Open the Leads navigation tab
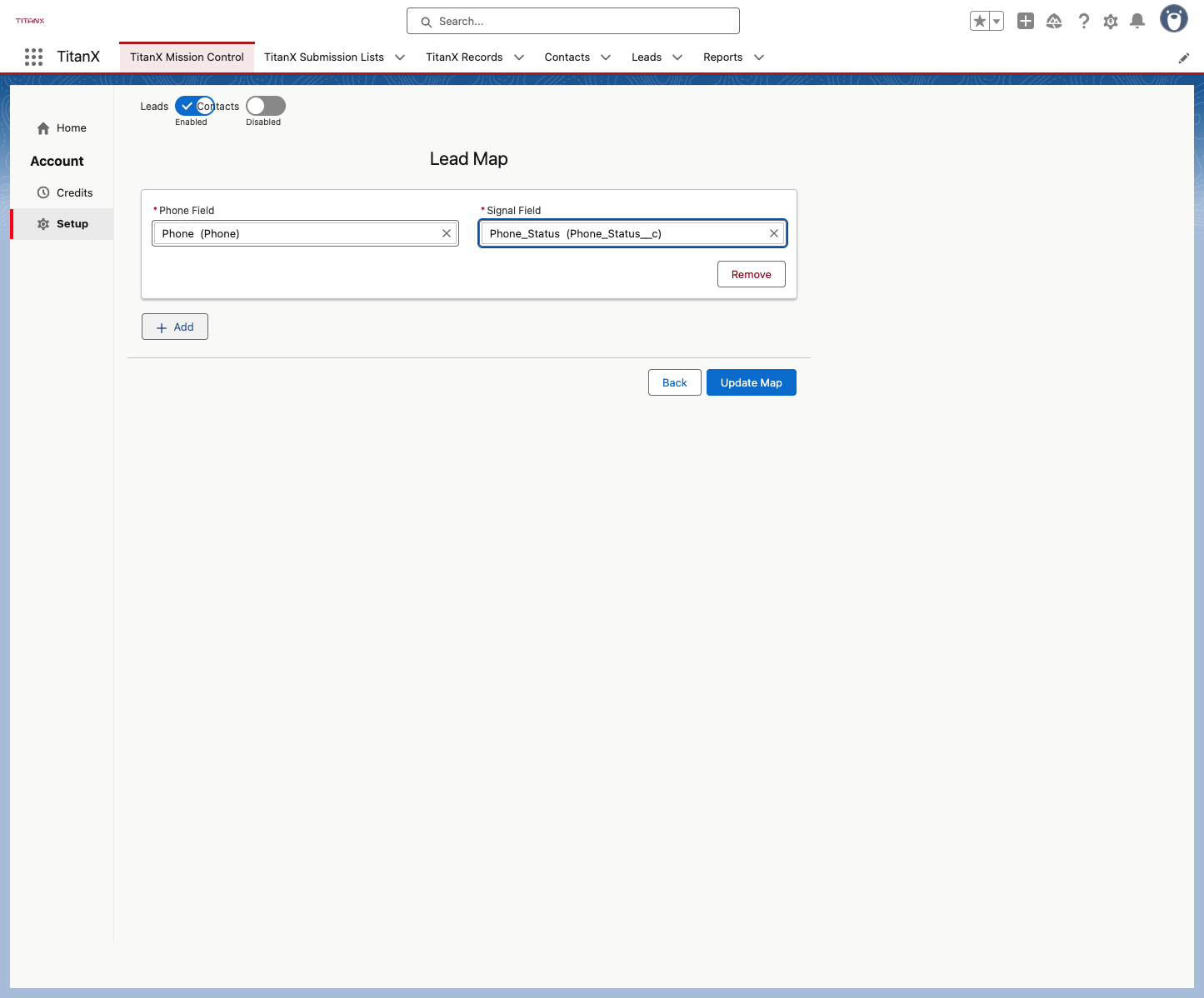 tap(647, 57)
